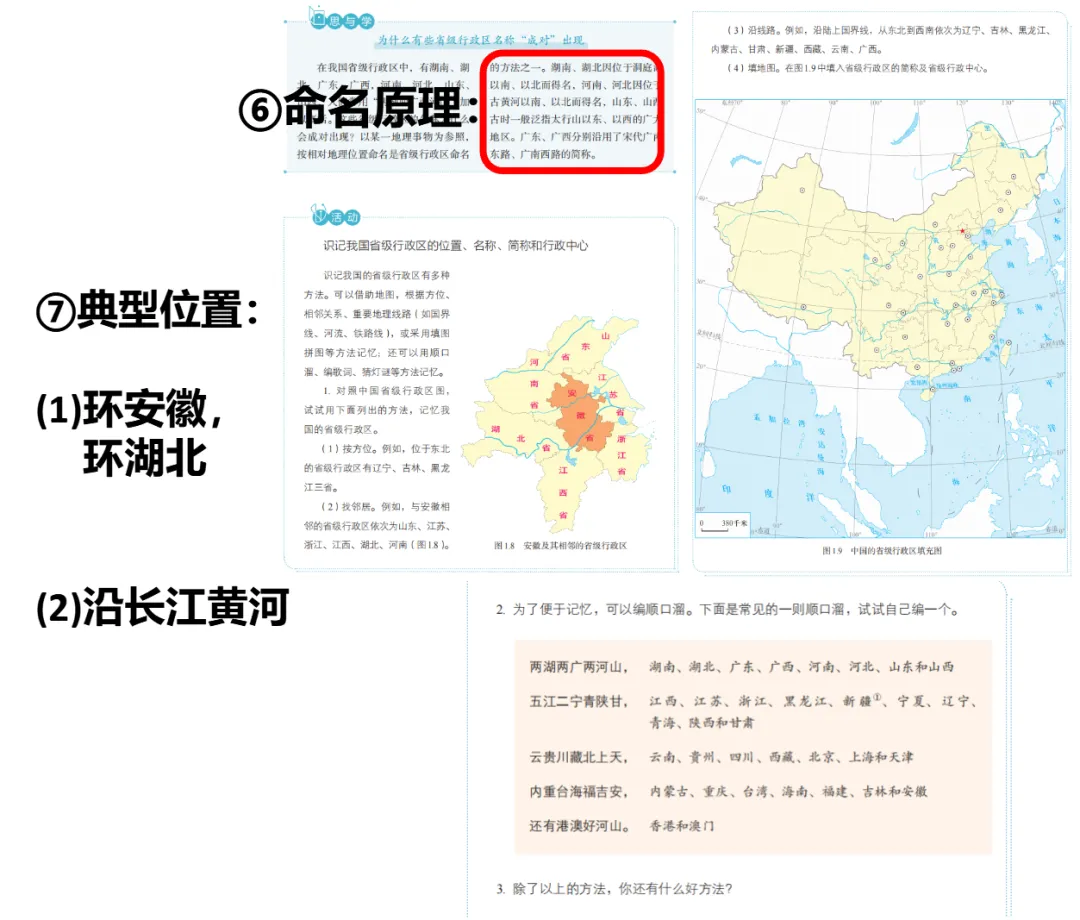1080x920 pixels.
Task: Click the caption 图1.9 中国的省级行政区填充图
Action: click(882, 550)
